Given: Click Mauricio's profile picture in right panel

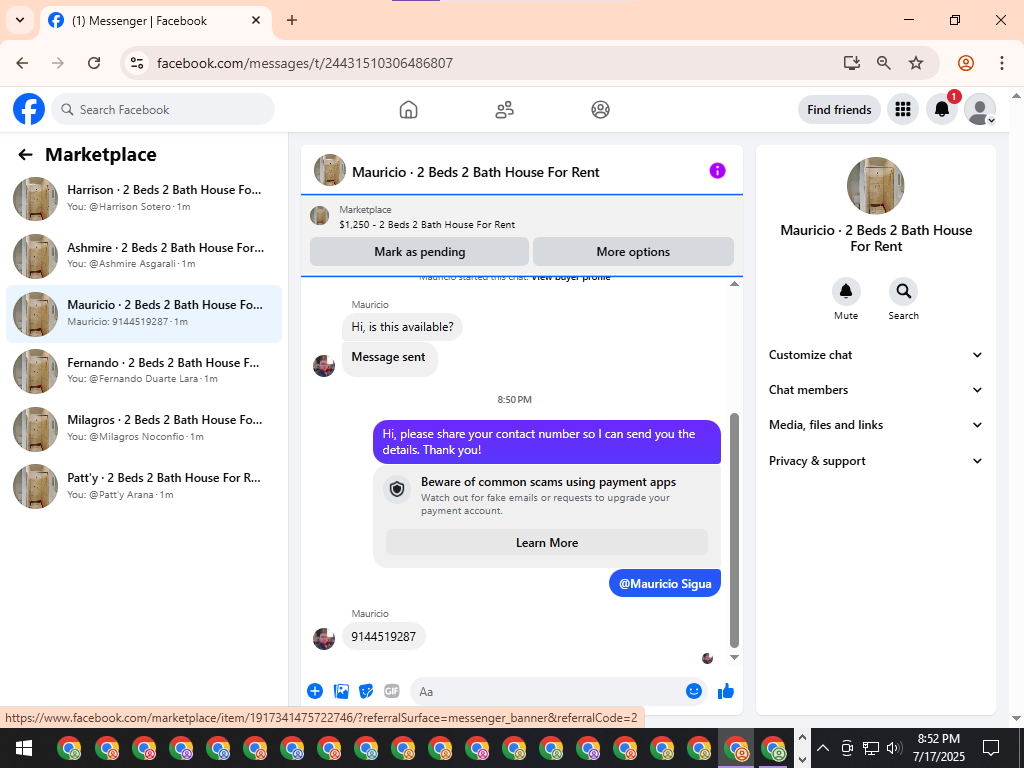Looking at the screenshot, I should pyautogui.click(x=875, y=185).
